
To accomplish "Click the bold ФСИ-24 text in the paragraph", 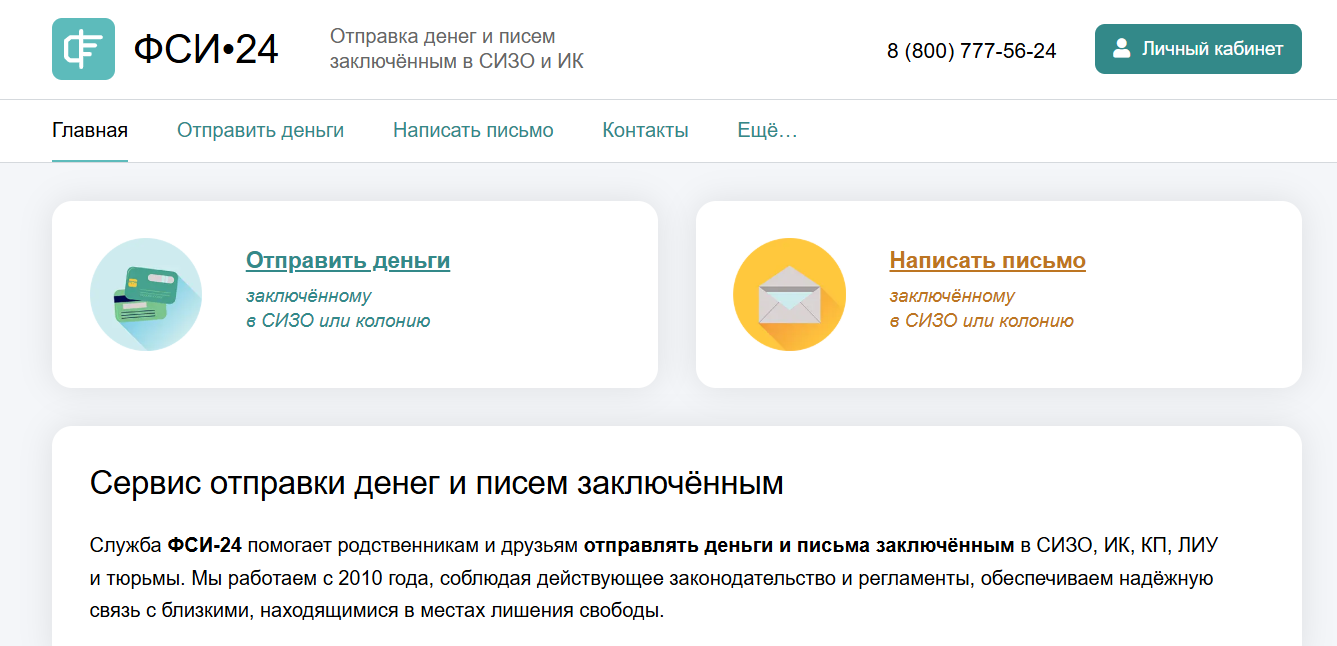I will click(205, 546).
